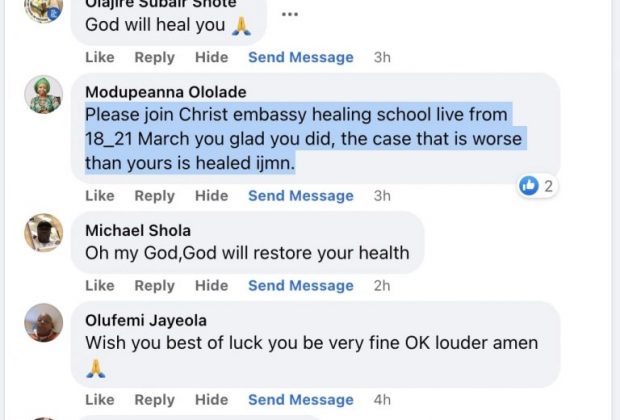620x420 pixels.
Task: Open Michael Shola's profile name link
Action: (138, 230)
